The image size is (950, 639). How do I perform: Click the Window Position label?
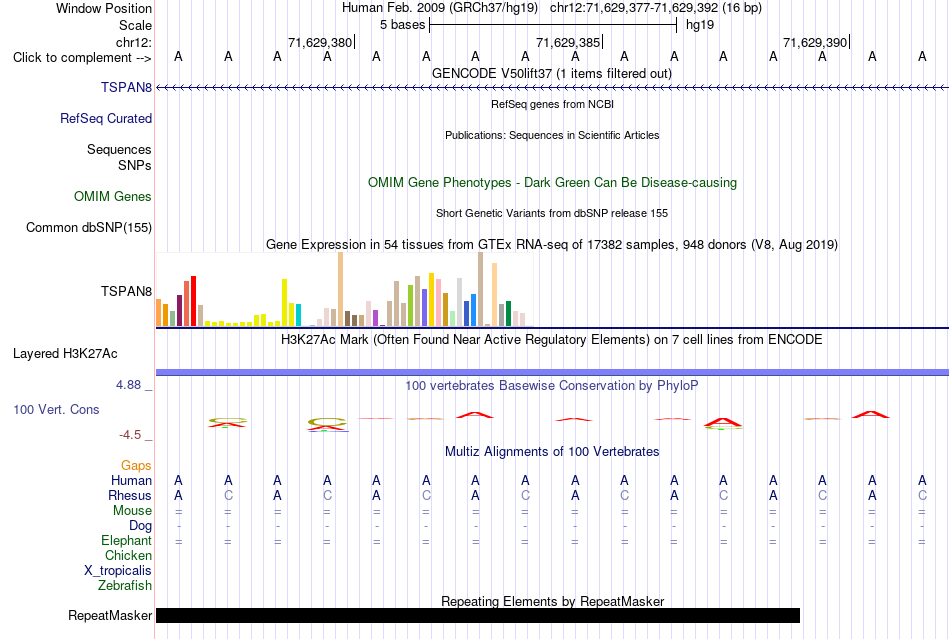click(104, 8)
